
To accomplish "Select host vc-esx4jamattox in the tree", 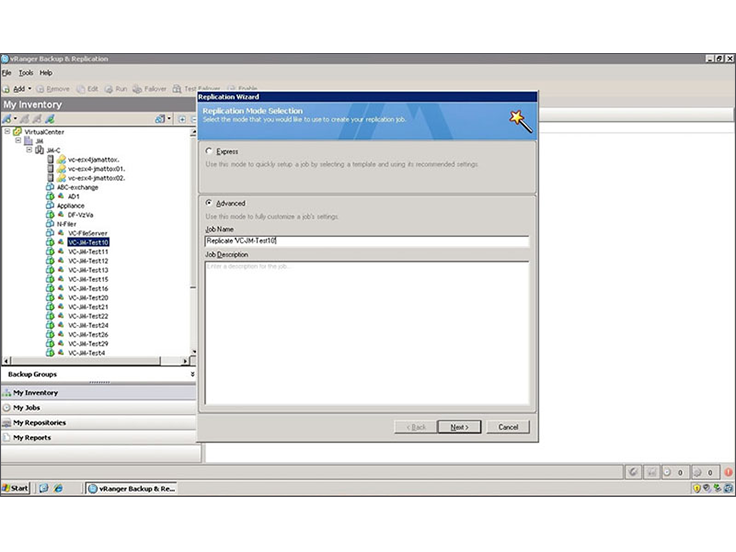I will click(x=93, y=160).
